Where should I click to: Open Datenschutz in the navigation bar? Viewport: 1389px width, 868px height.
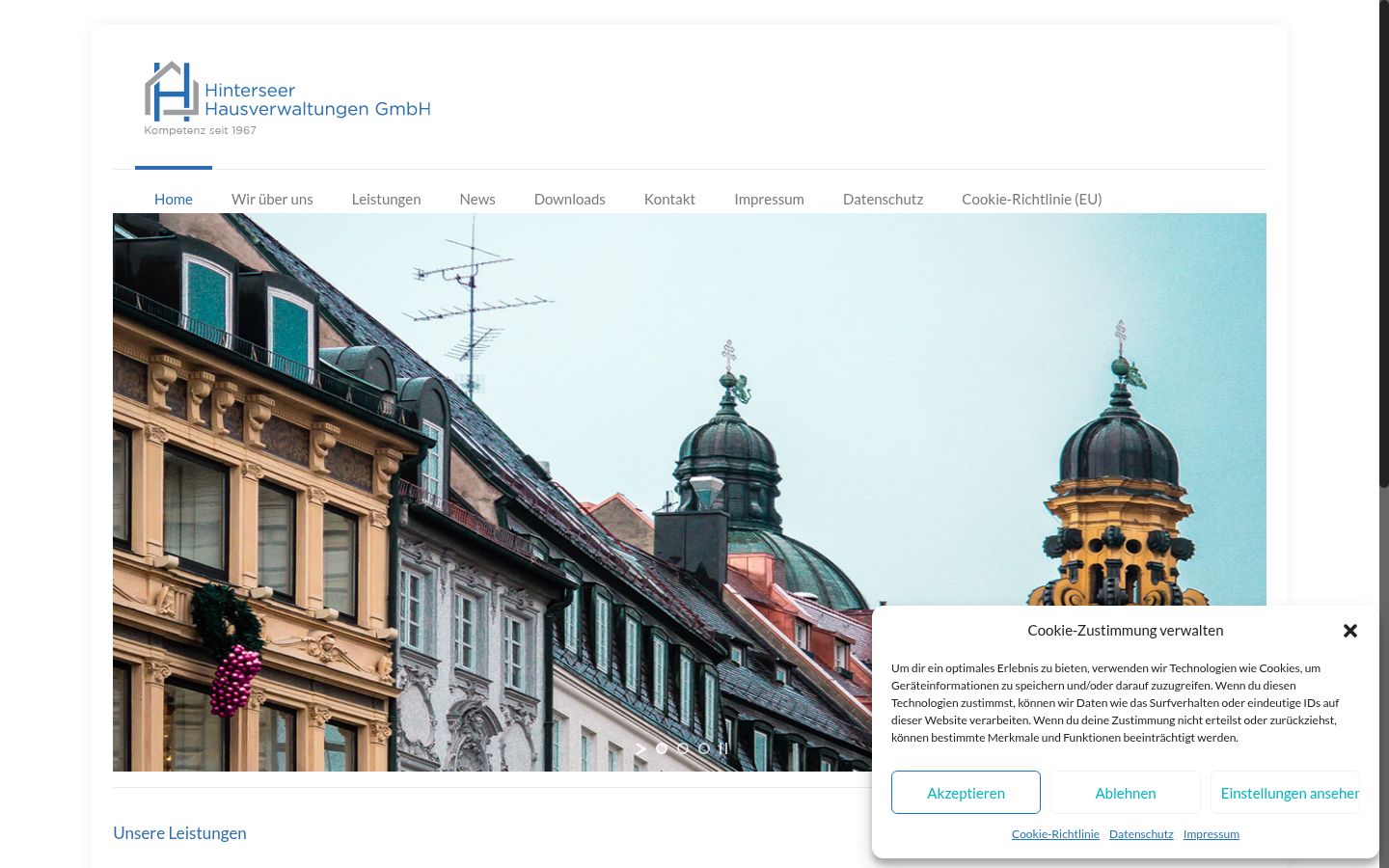click(883, 199)
